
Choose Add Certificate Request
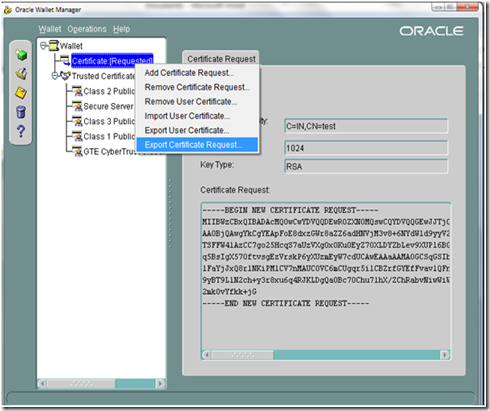(x=197, y=73)
